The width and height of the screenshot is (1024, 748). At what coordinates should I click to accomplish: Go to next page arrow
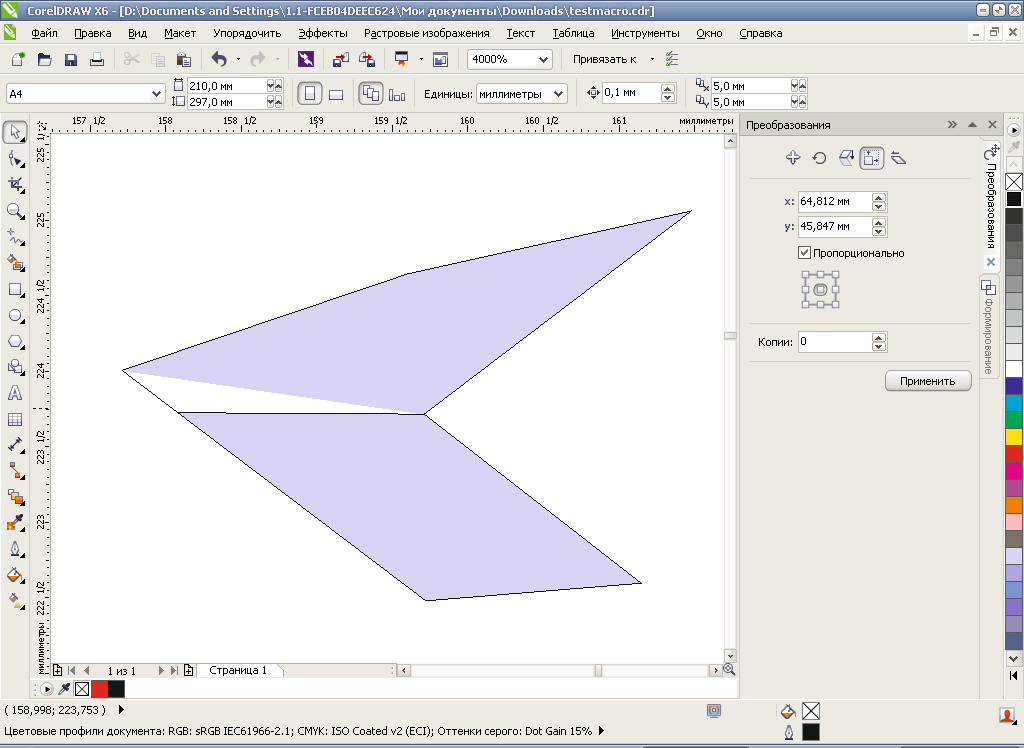click(x=161, y=670)
